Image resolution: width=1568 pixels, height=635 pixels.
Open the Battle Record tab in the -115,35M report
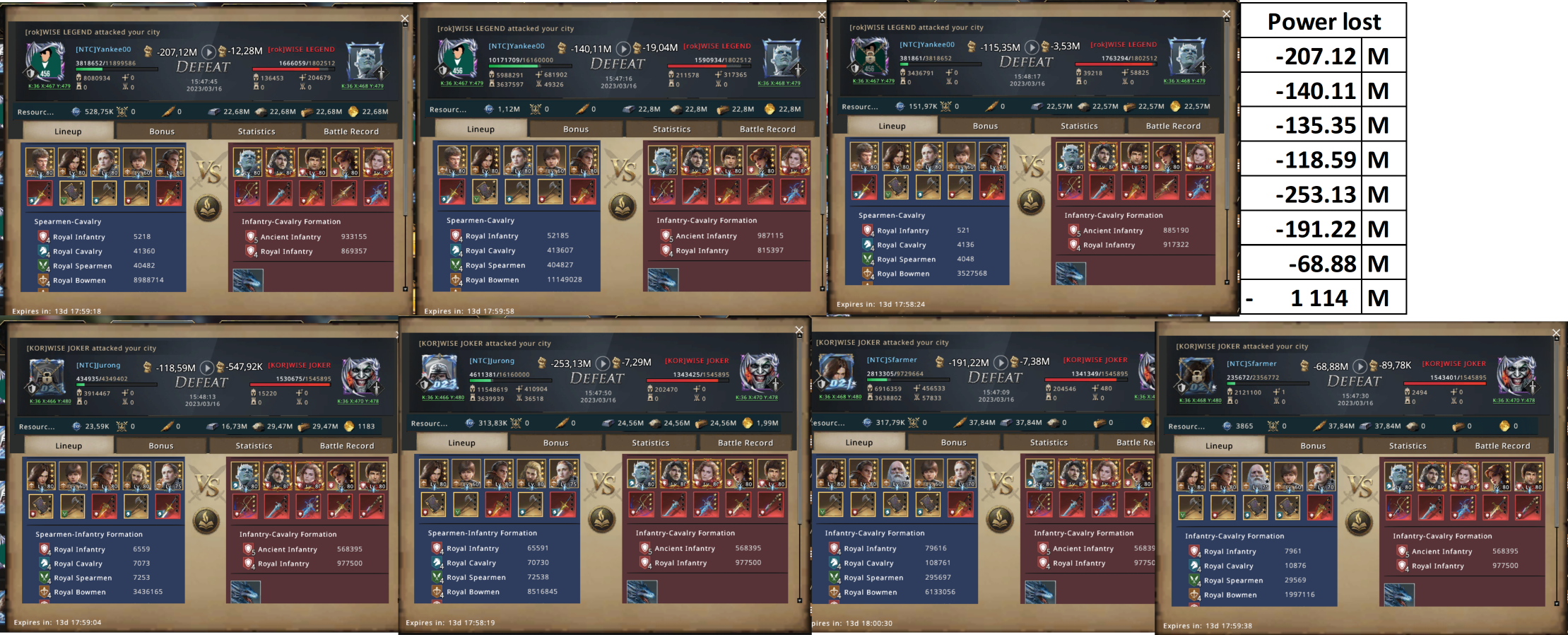click(x=1172, y=126)
